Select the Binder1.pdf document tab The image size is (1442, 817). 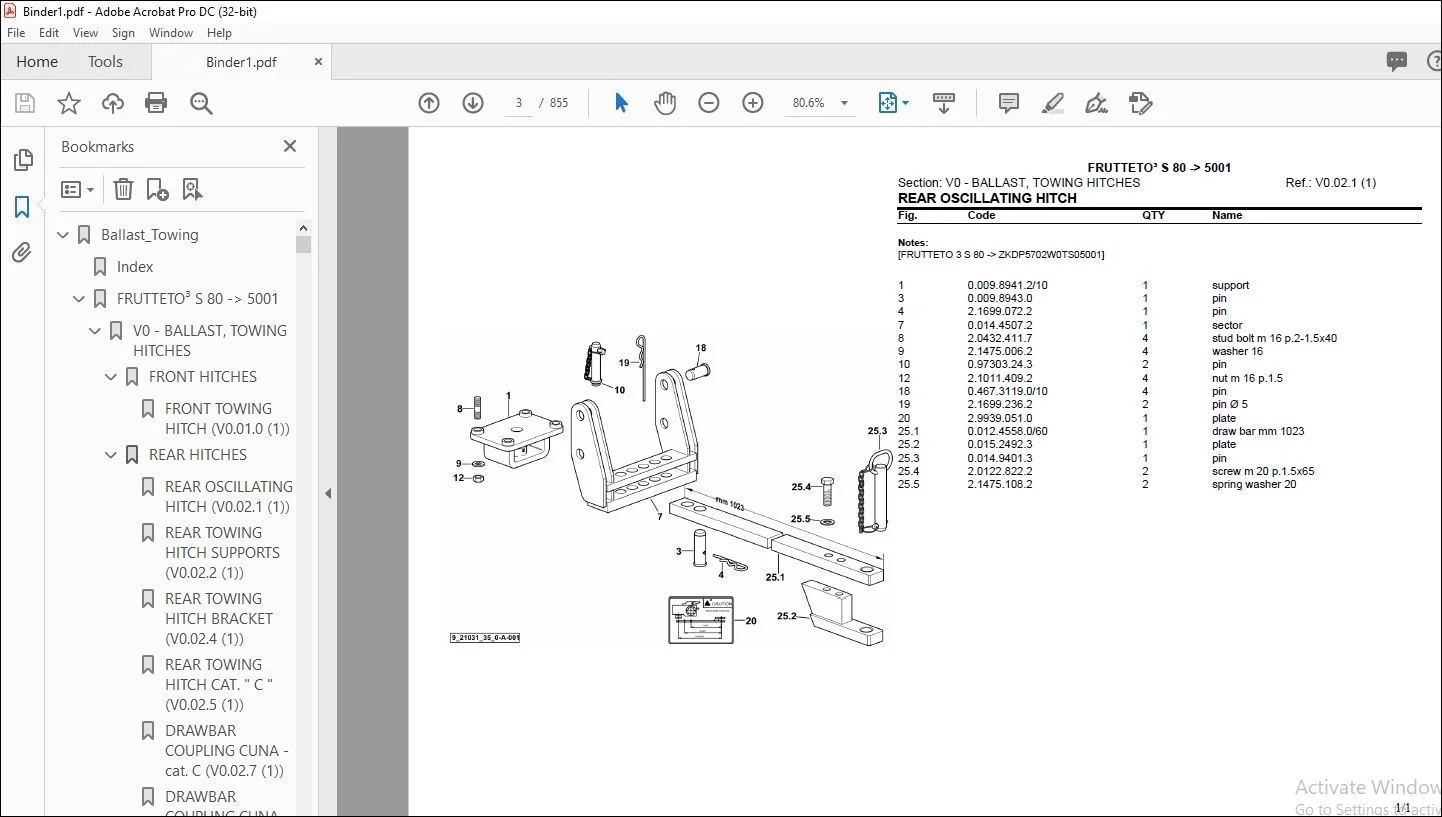click(241, 61)
